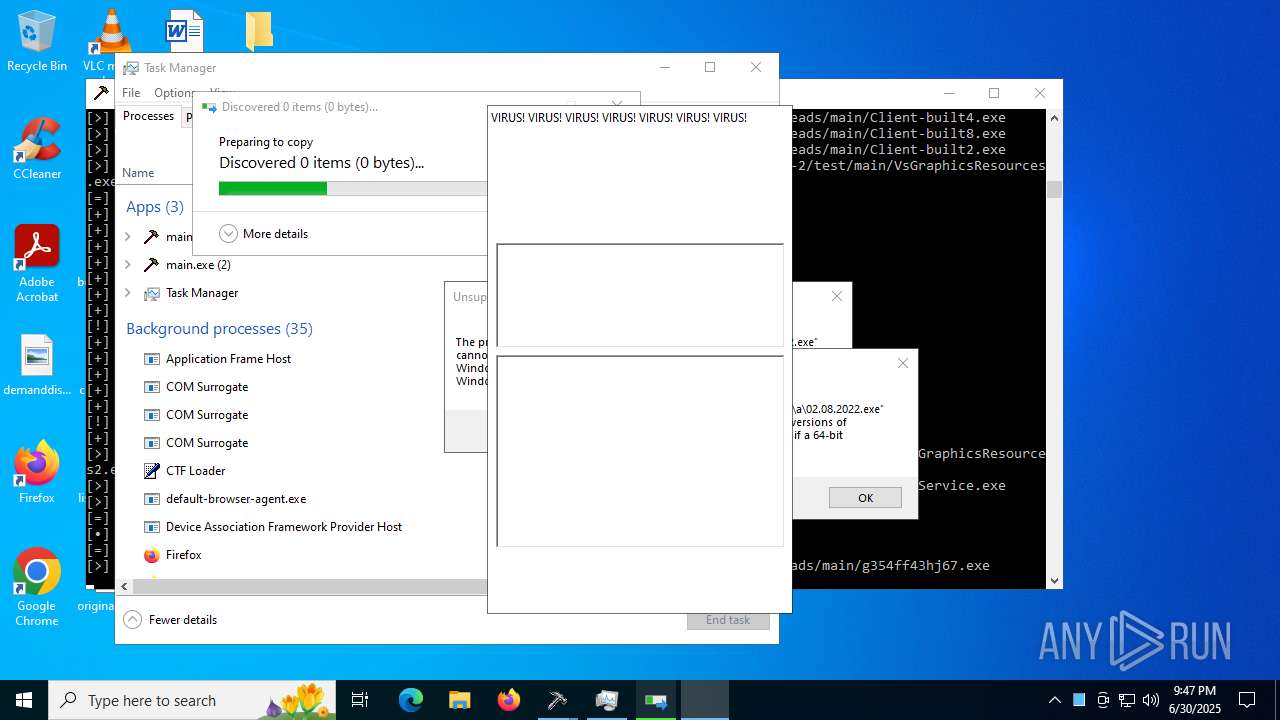Close the error dialog behind VIRUS window
The height and width of the screenshot is (720, 1280).
tap(837, 296)
